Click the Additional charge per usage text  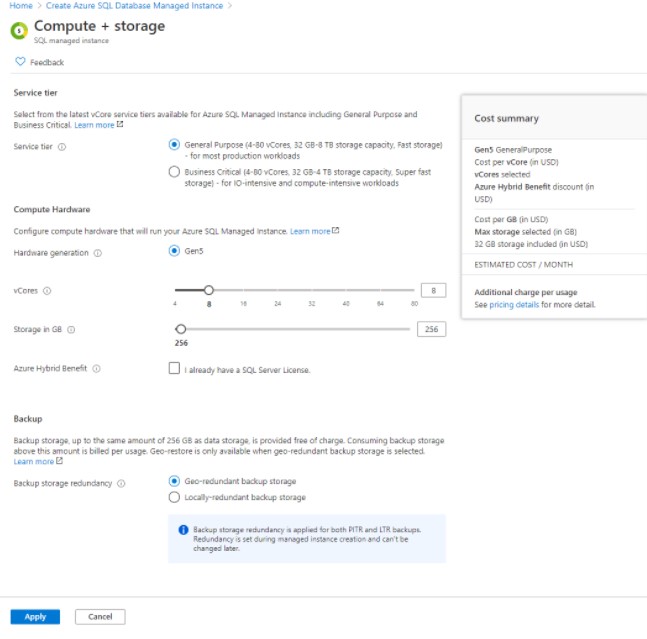526,292
